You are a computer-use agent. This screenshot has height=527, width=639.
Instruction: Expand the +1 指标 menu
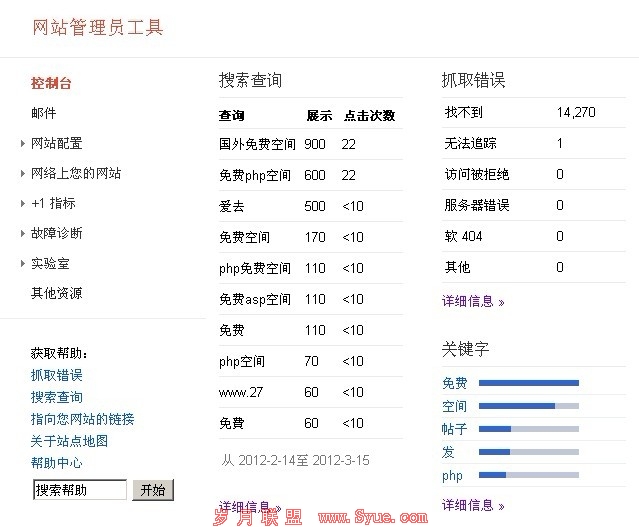(53, 203)
